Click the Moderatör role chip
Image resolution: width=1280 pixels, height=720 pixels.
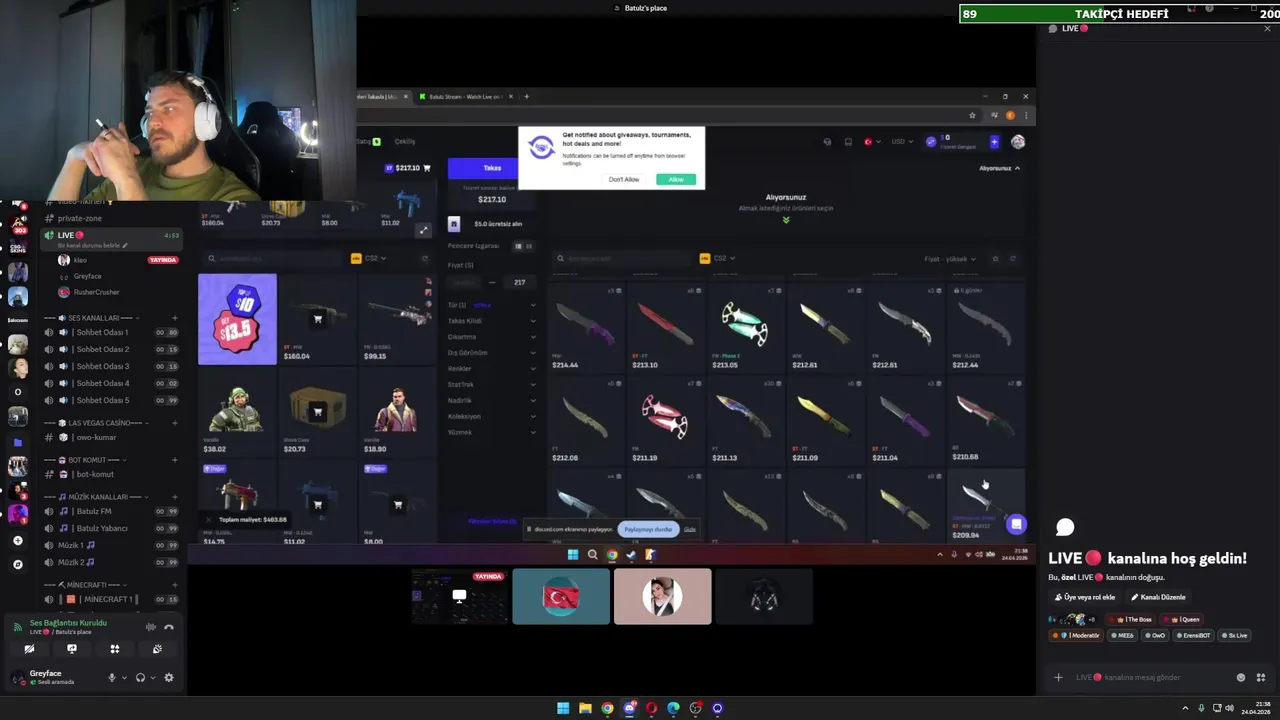tap(1077, 635)
